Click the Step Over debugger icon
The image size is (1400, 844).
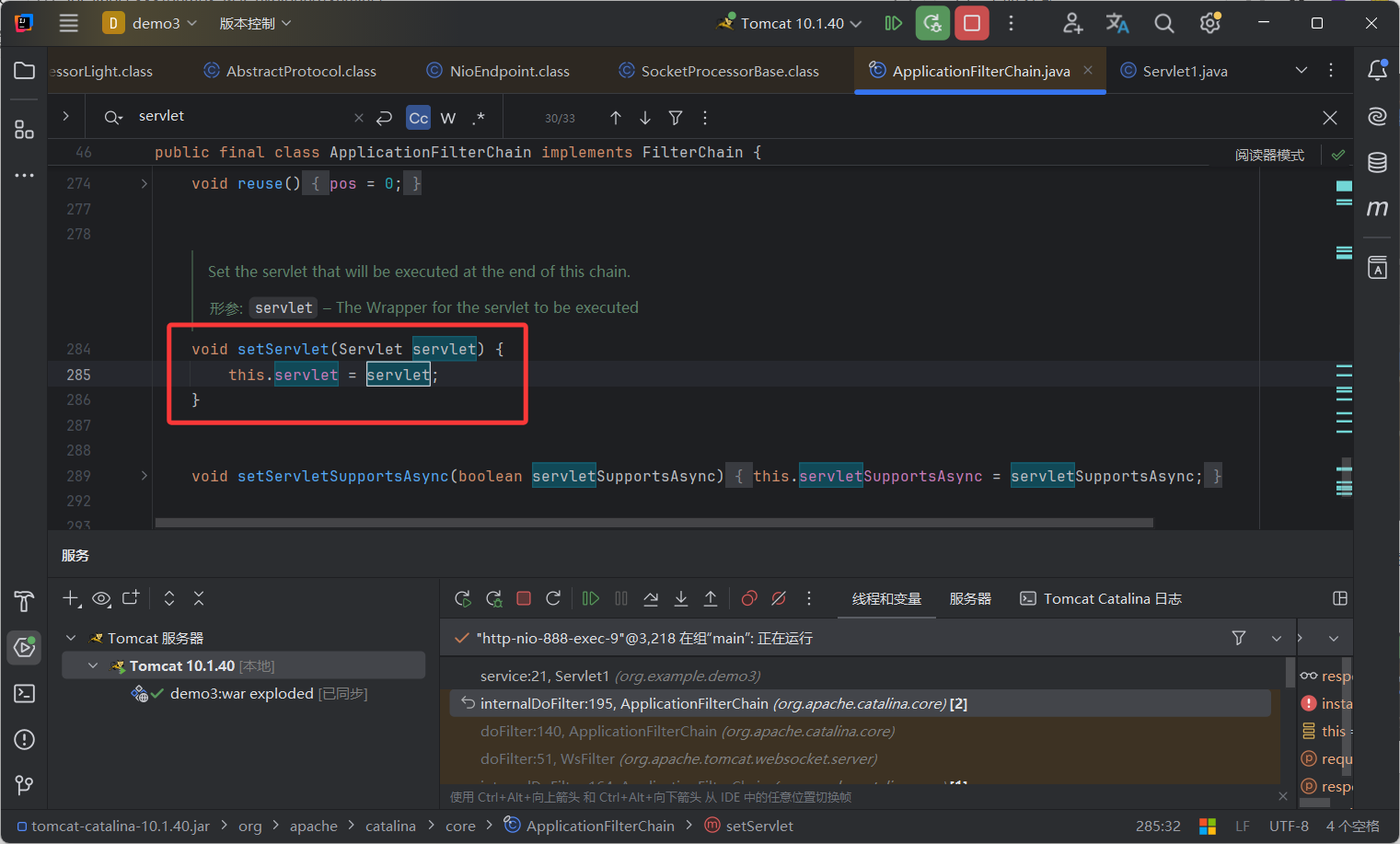click(x=651, y=598)
